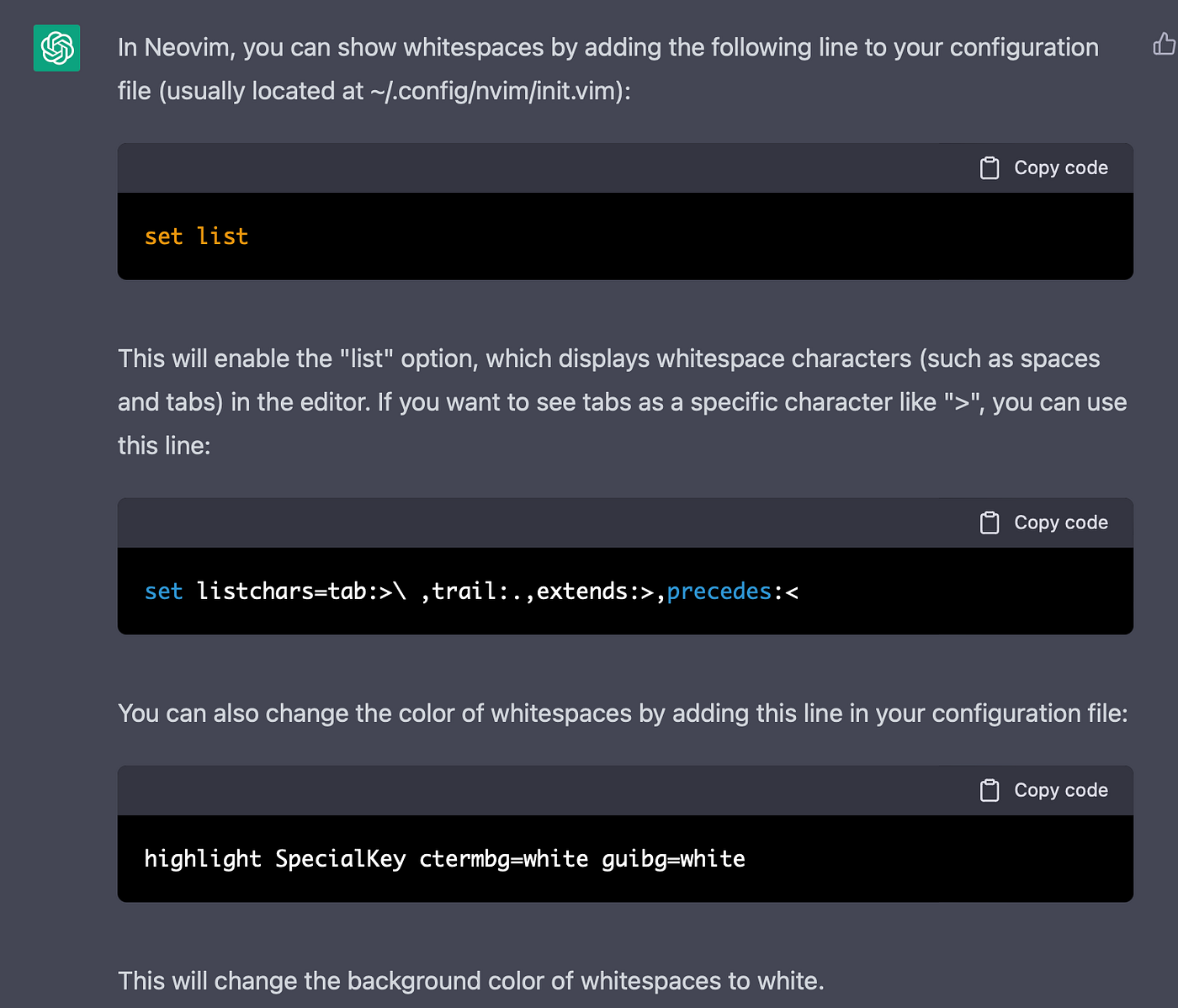Click the thumbs up feedback icon
The width and height of the screenshot is (1178, 1008).
1165,44
